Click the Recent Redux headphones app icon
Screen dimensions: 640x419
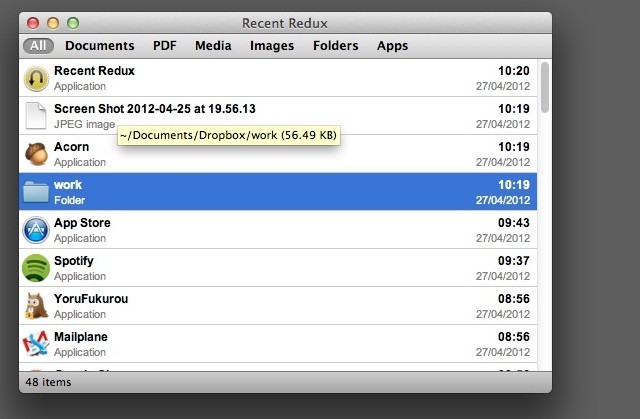pos(36,78)
